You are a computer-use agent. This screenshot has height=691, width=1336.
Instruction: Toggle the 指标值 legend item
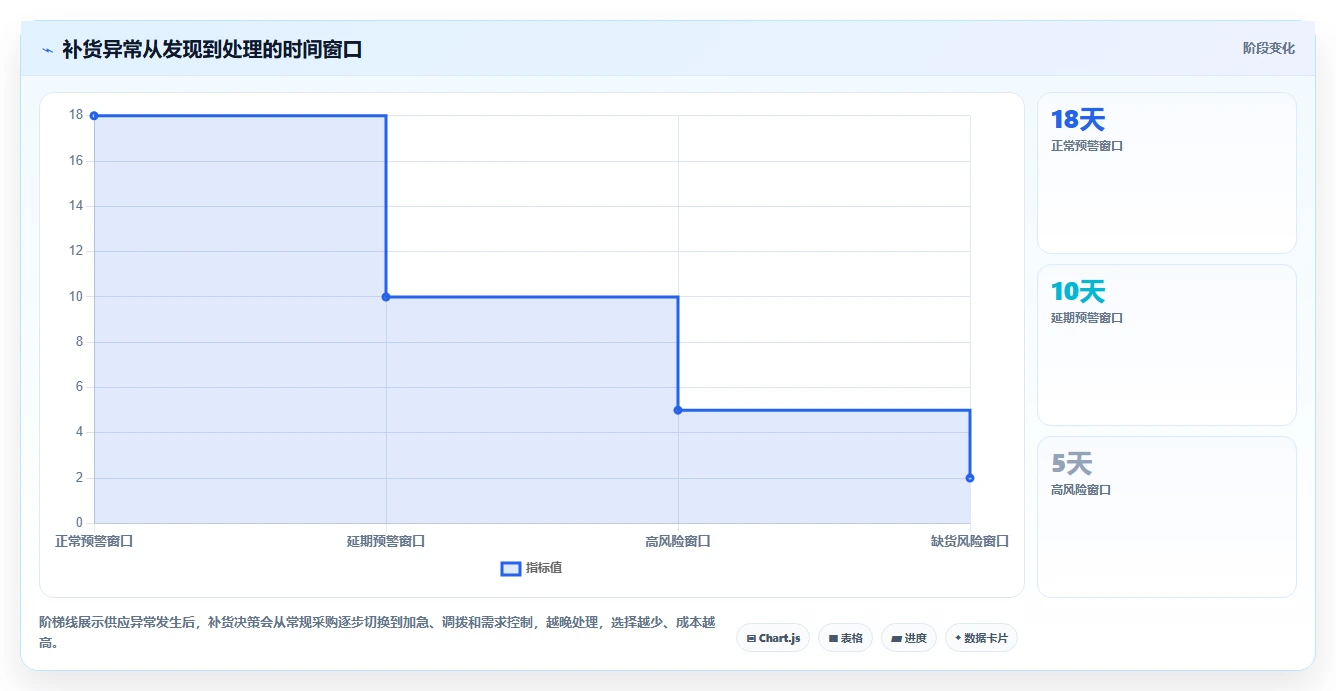(x=531, y=568)
